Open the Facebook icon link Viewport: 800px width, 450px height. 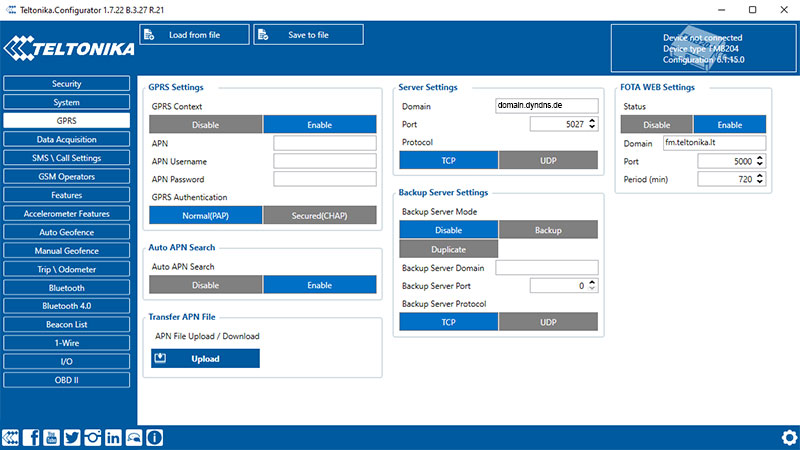pyautogui.click(x=31, y=438)
